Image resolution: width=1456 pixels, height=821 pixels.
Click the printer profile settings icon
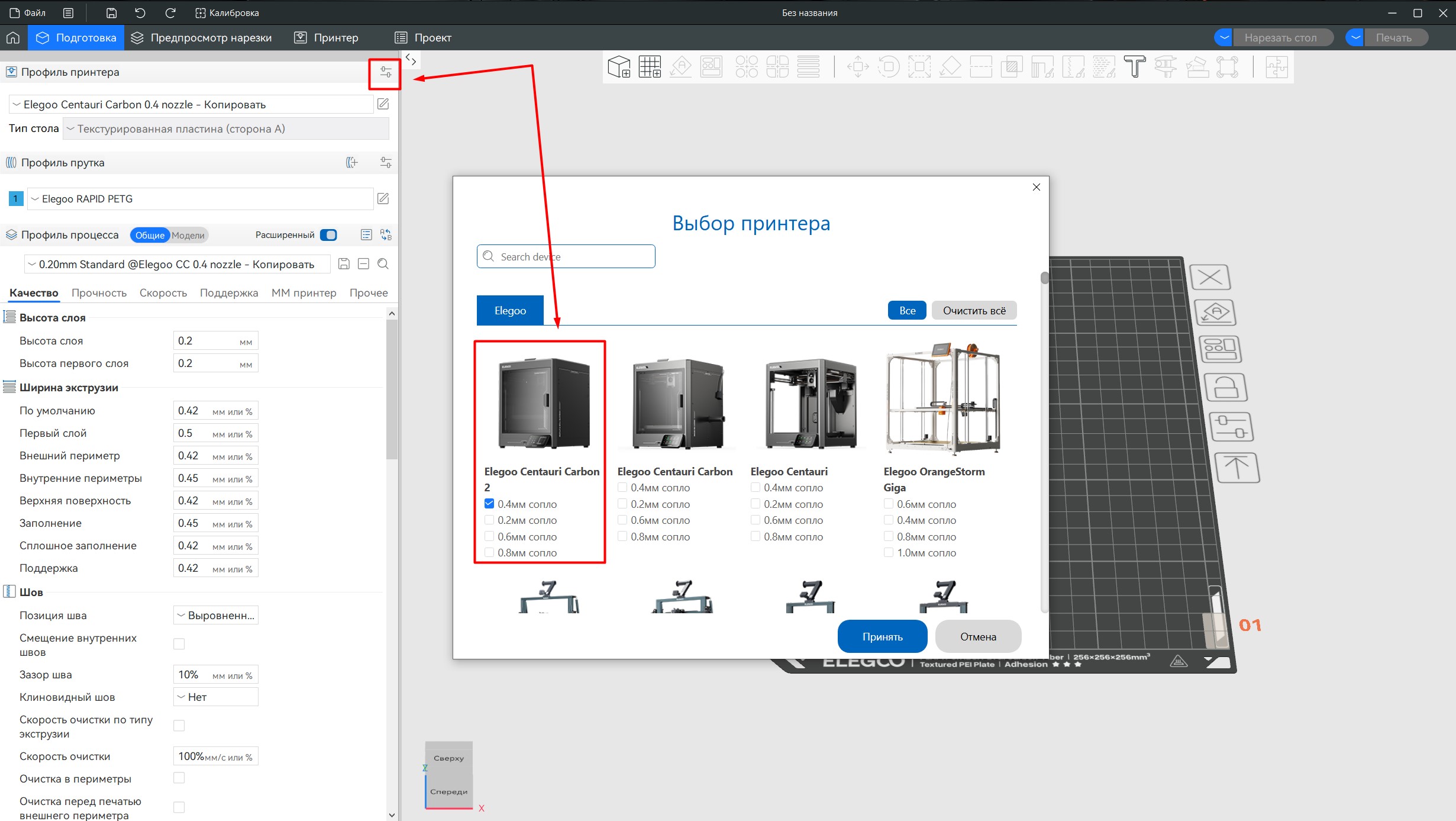coord(385,72)
